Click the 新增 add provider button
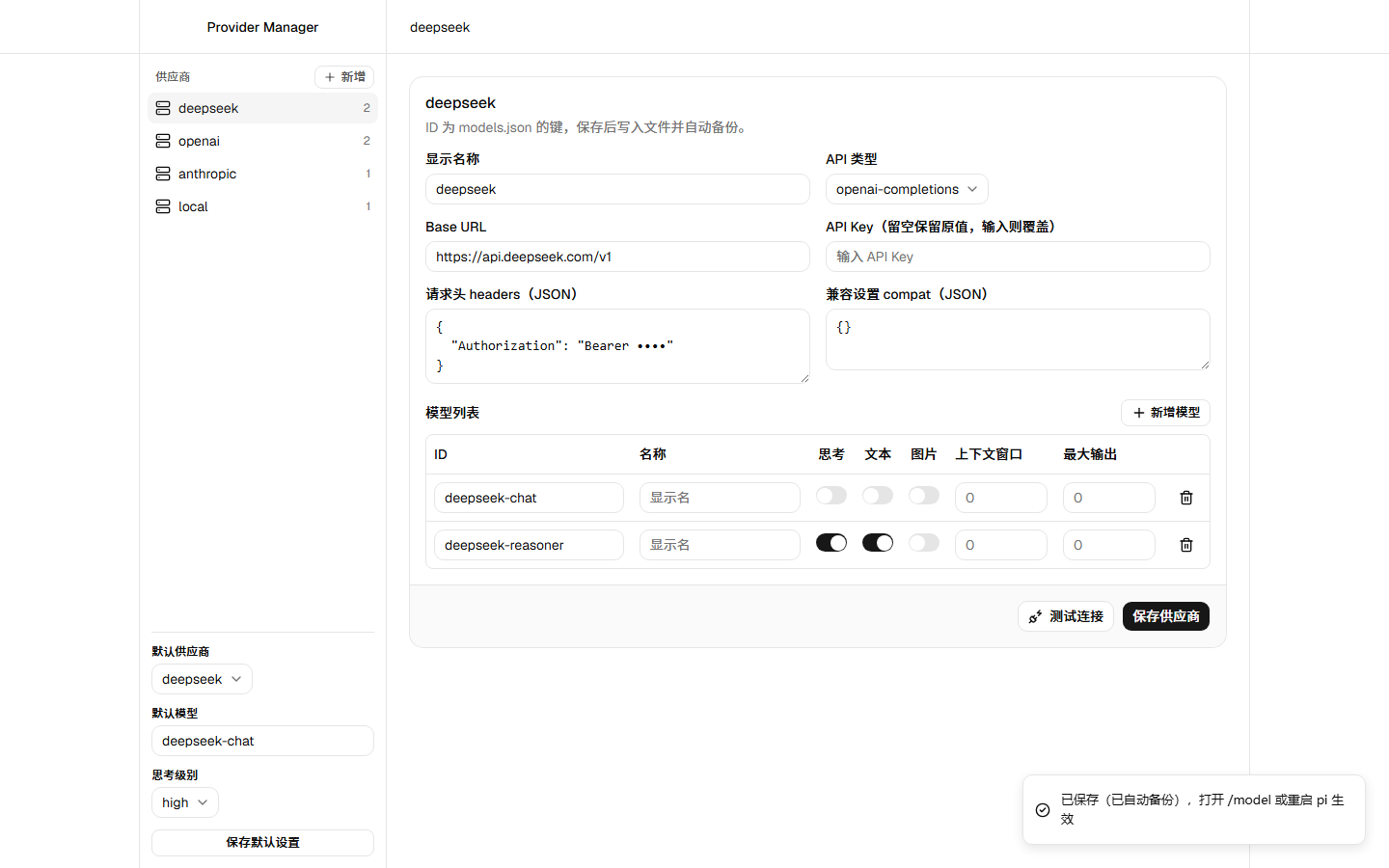The height and width of the screenshot is (868, 1389). (344, 77)
